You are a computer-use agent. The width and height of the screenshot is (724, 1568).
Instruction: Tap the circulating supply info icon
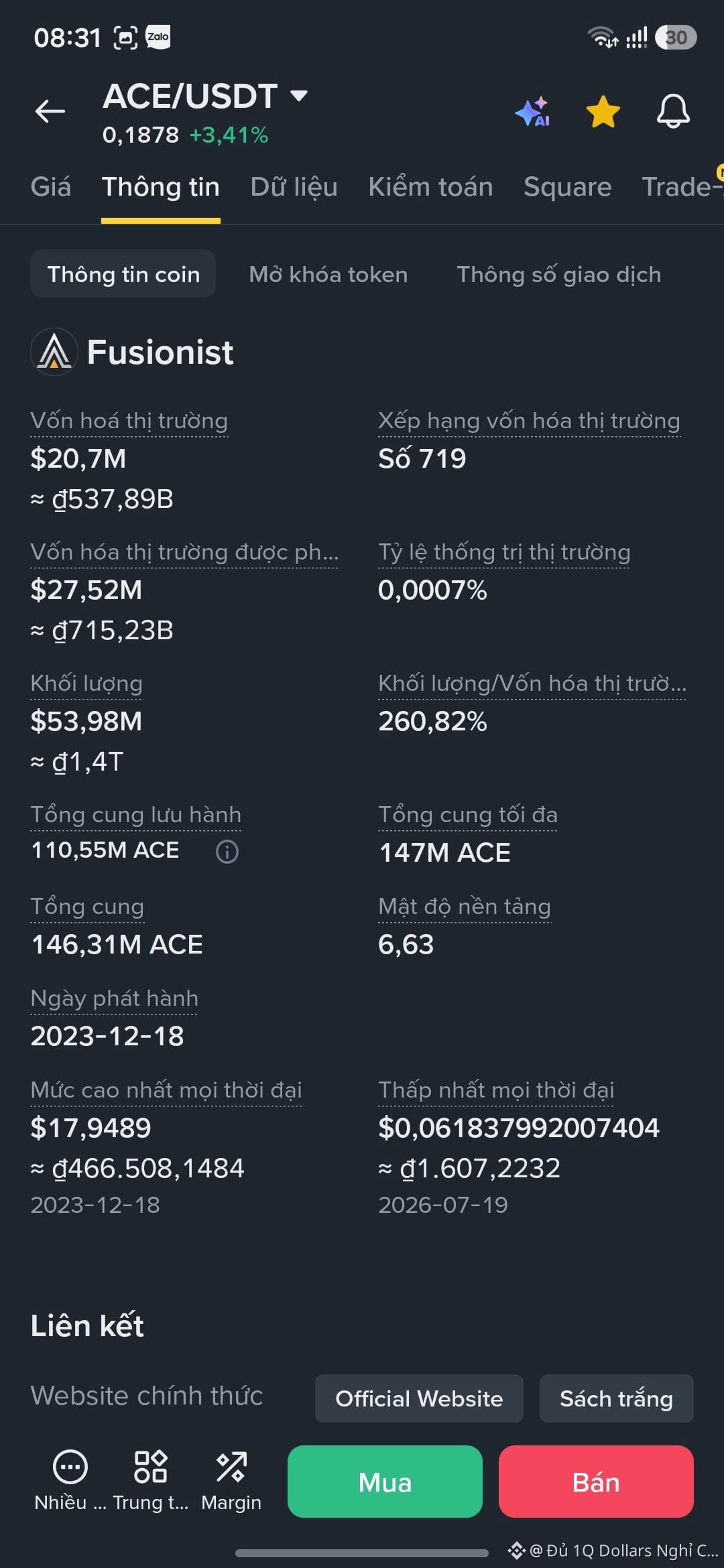pos(227,852)
